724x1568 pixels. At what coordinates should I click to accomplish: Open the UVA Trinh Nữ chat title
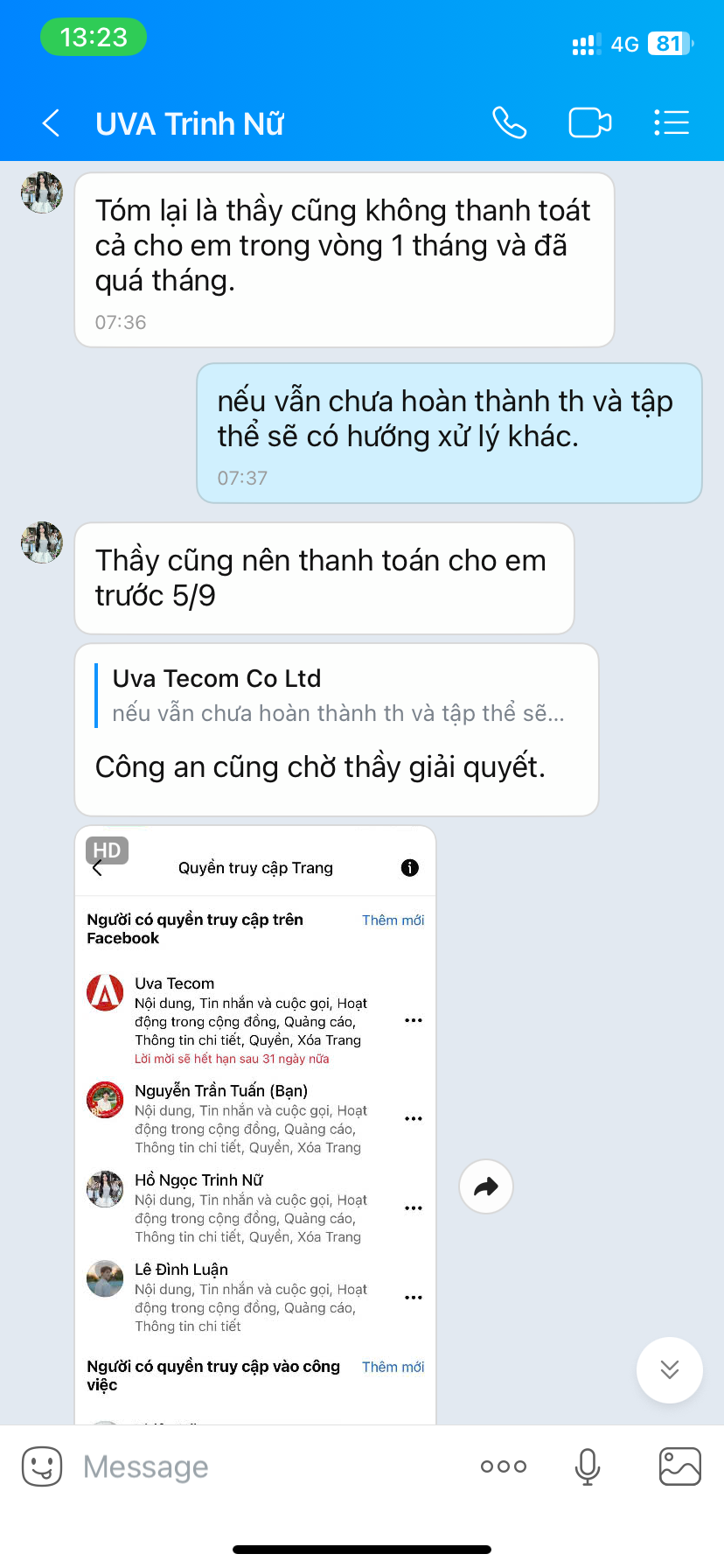click(x=190, y=123)
